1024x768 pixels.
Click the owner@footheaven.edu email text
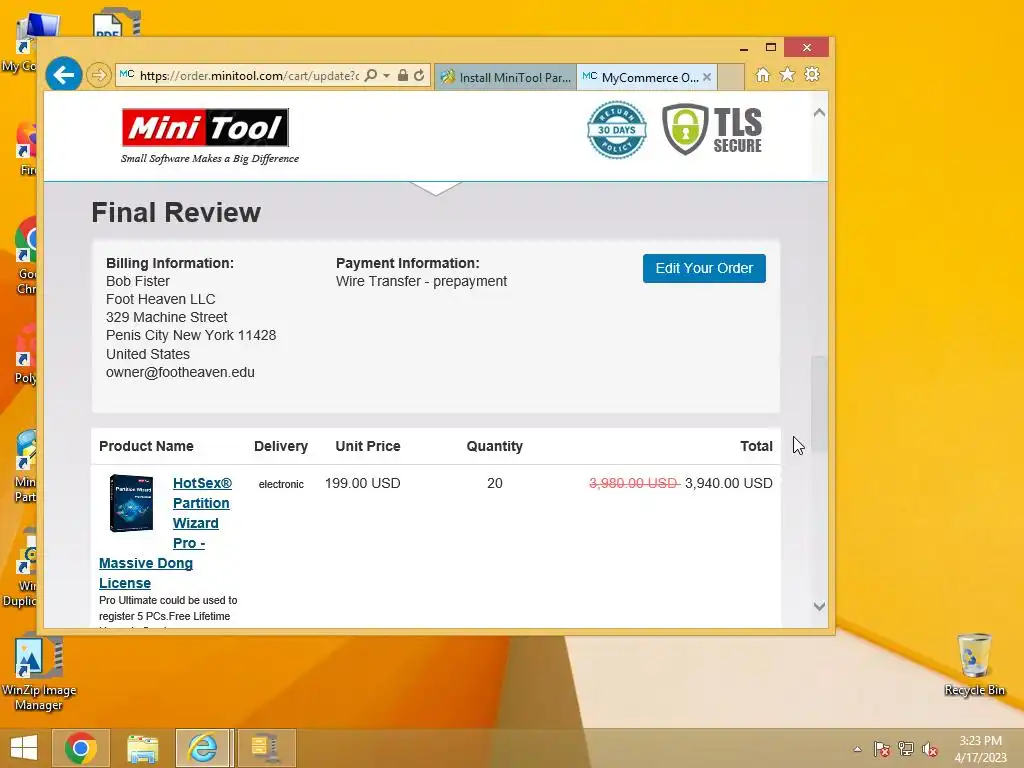(180, 372)
